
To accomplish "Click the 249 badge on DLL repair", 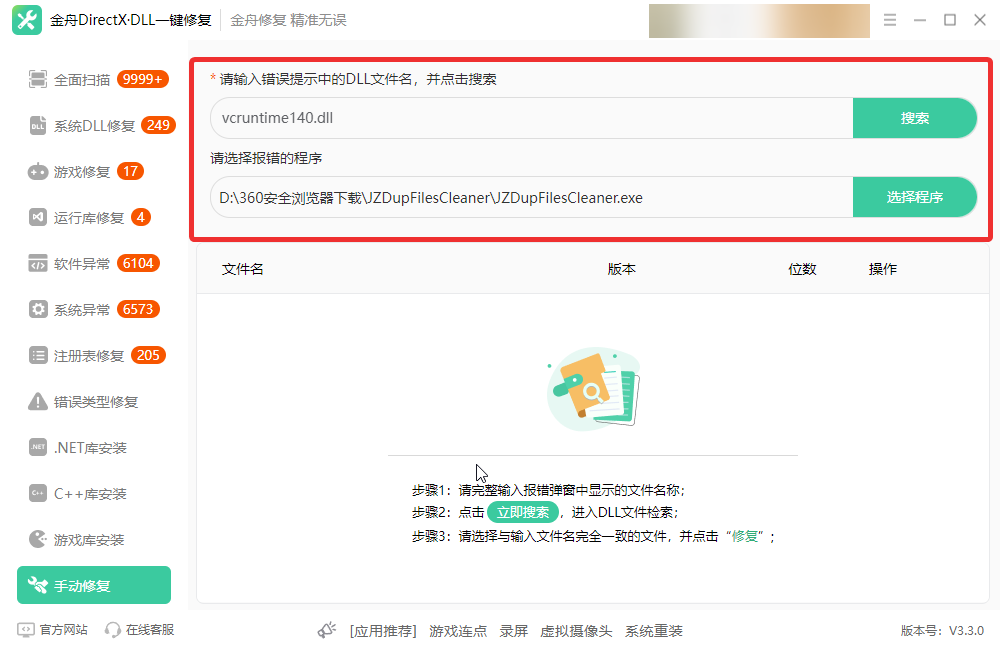I will pos(158,125).
